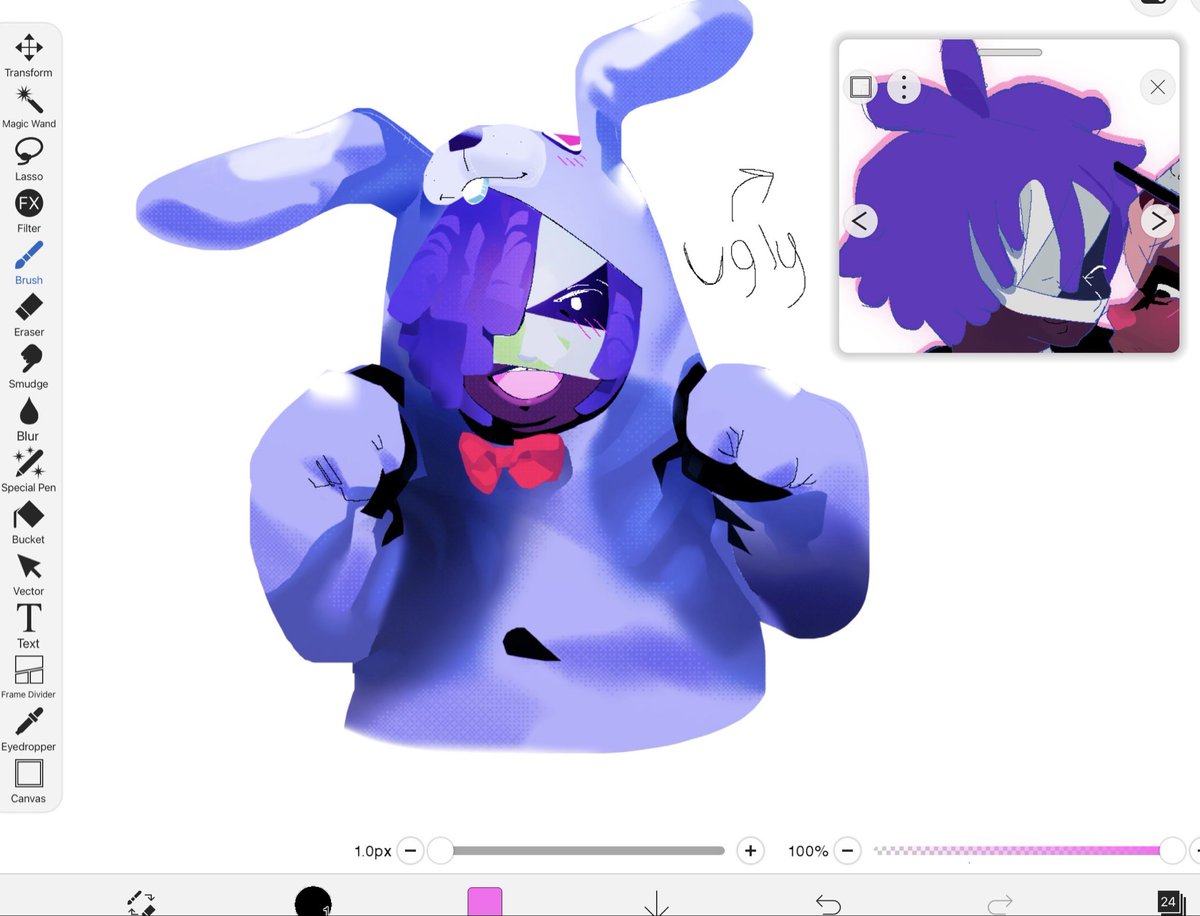
Task: Select the Transform tool
Action: pos(29,56)
